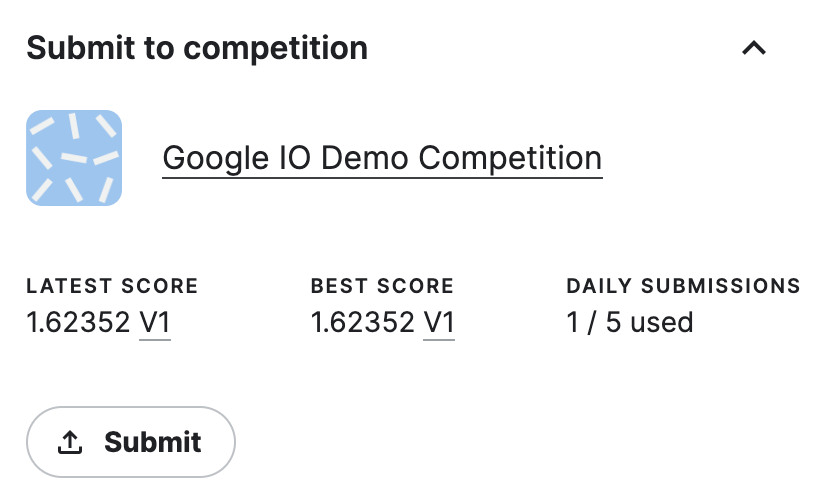Image resolution: width=836 pixels, height=492 pixels.
Task: Click the BEST SCORE label
Action: [382, 286]
